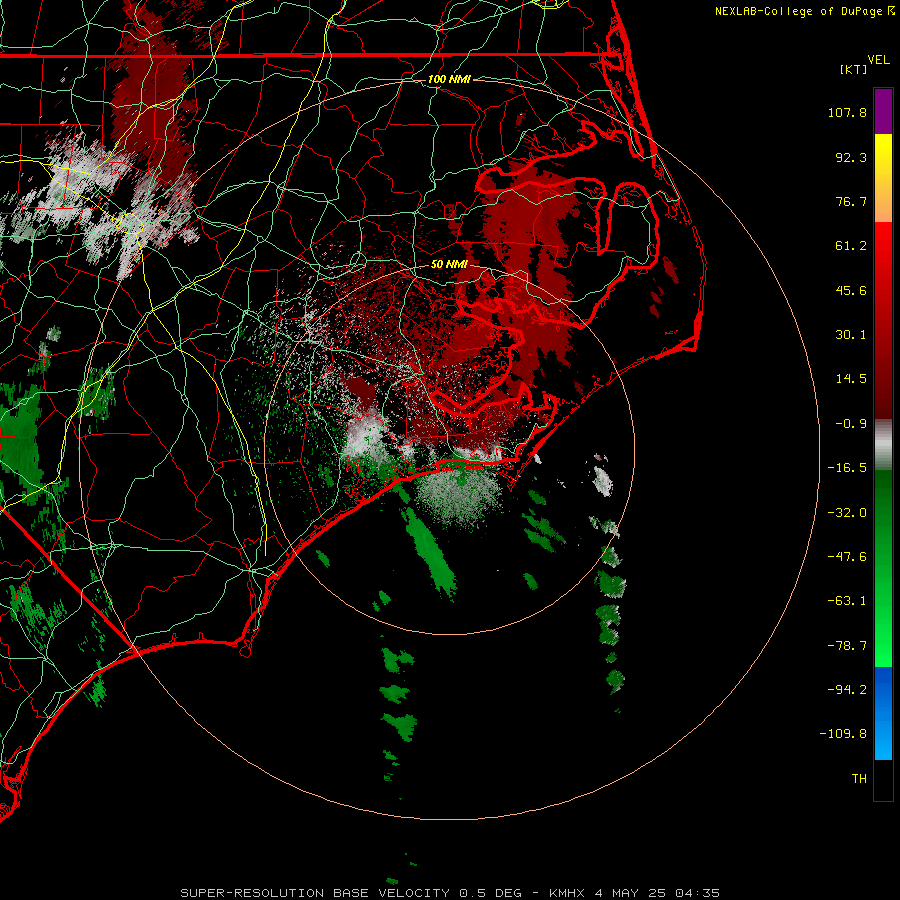Click the blue segment of the color bar
Image resolution: width=900 pixels, height=900 pixels.
tap(883, 713)
